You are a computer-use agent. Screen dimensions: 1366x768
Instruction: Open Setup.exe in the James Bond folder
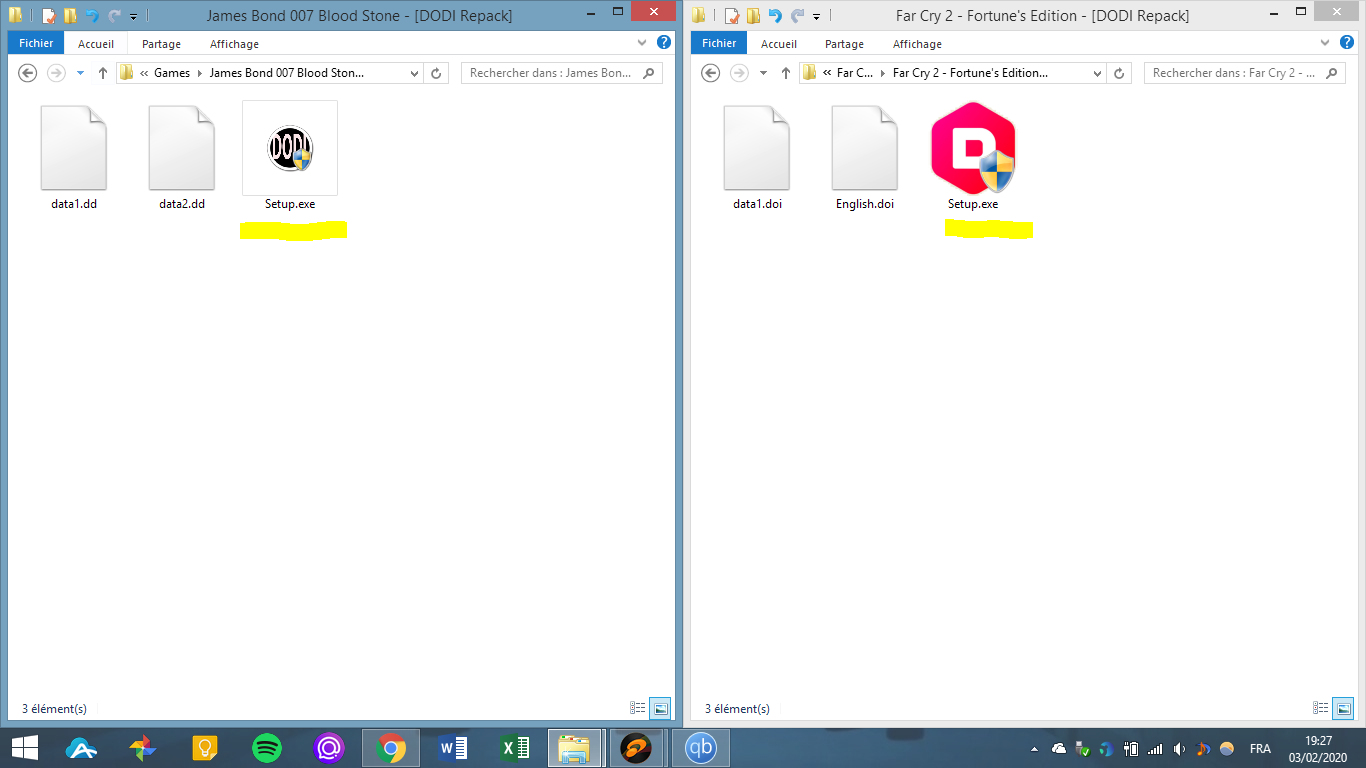point(290,150)
